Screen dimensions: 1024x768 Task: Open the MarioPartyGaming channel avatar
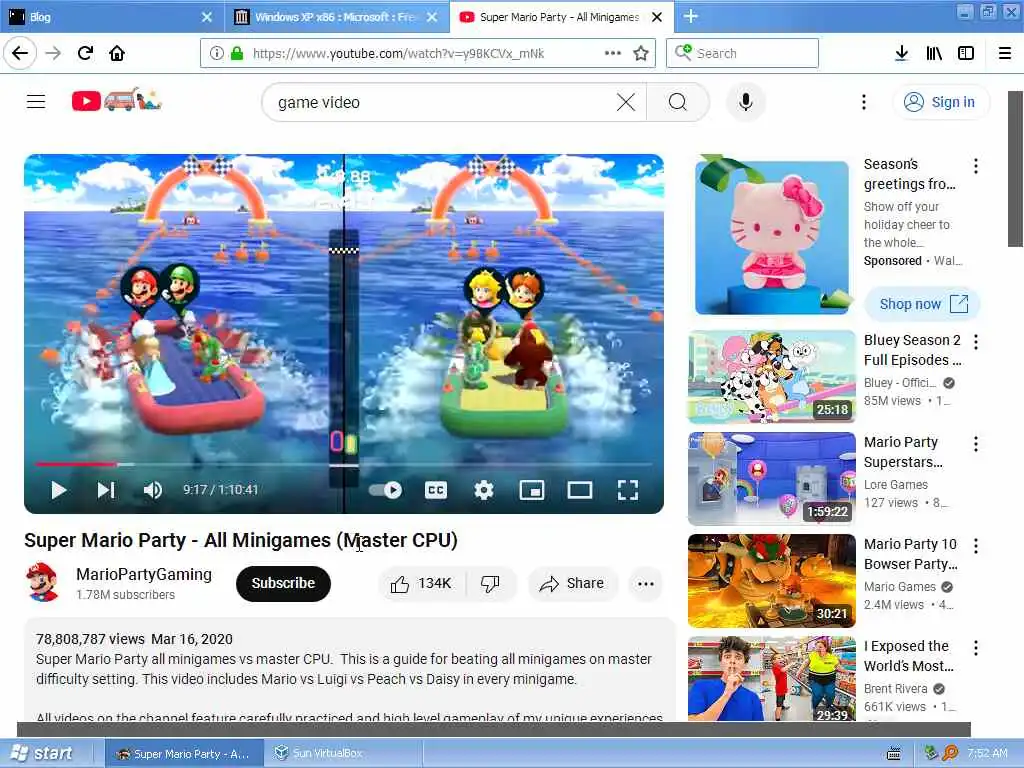pyautogui.click(x=42, y=583)
